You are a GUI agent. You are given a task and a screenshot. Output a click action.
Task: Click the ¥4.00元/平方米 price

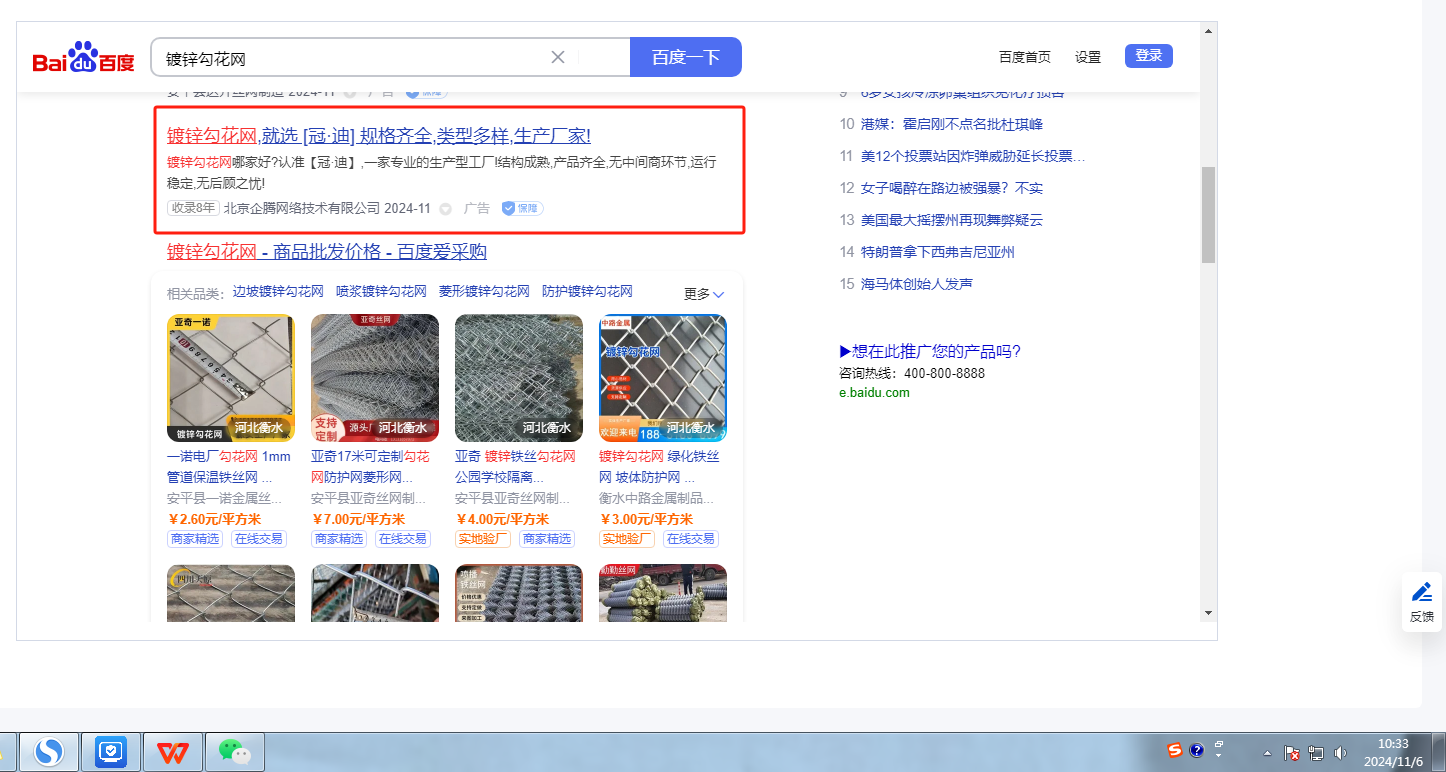click(x=502, y=519)
